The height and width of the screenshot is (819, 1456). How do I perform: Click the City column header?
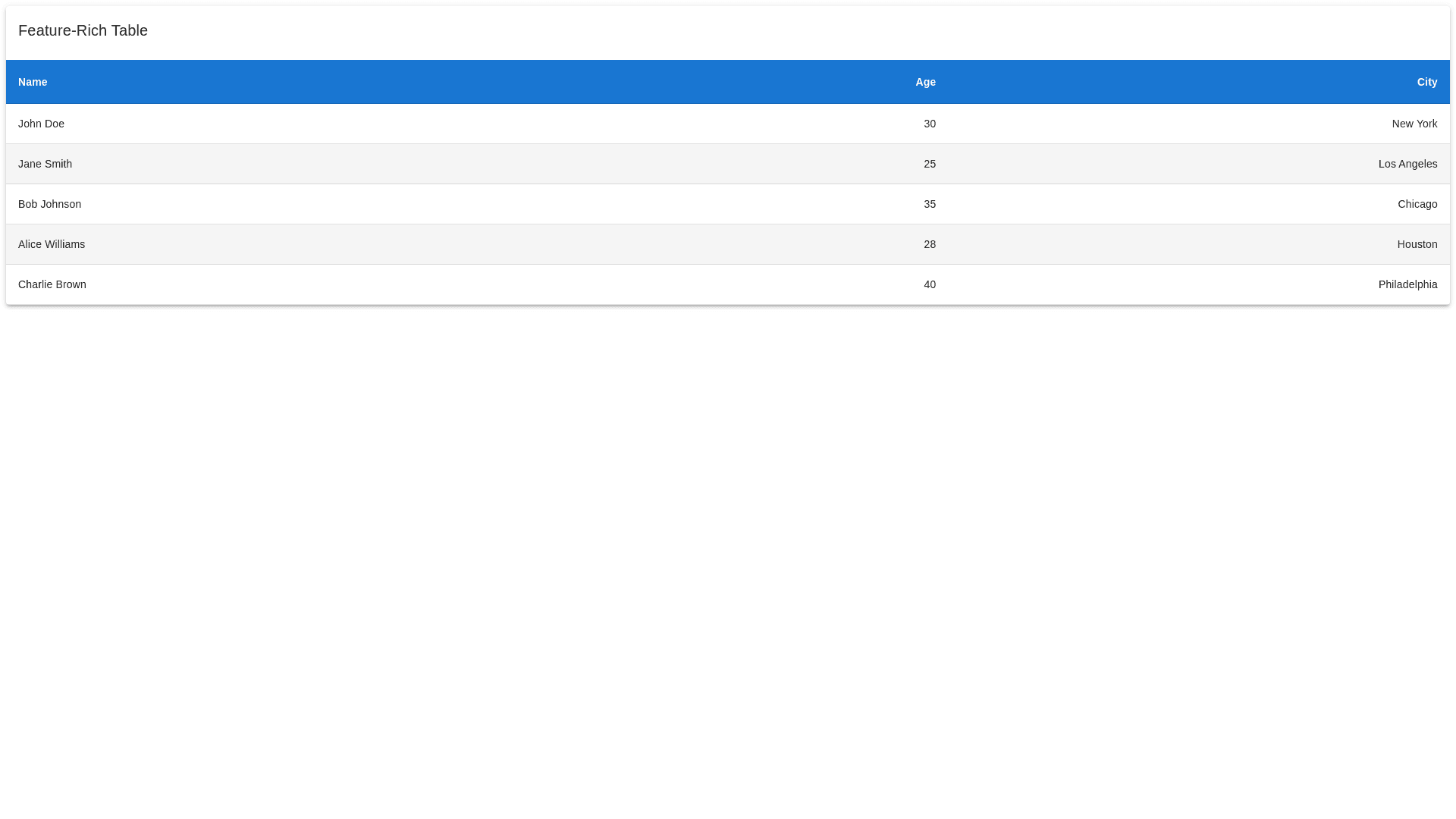pyautogui.click(x=1426, y=82)
